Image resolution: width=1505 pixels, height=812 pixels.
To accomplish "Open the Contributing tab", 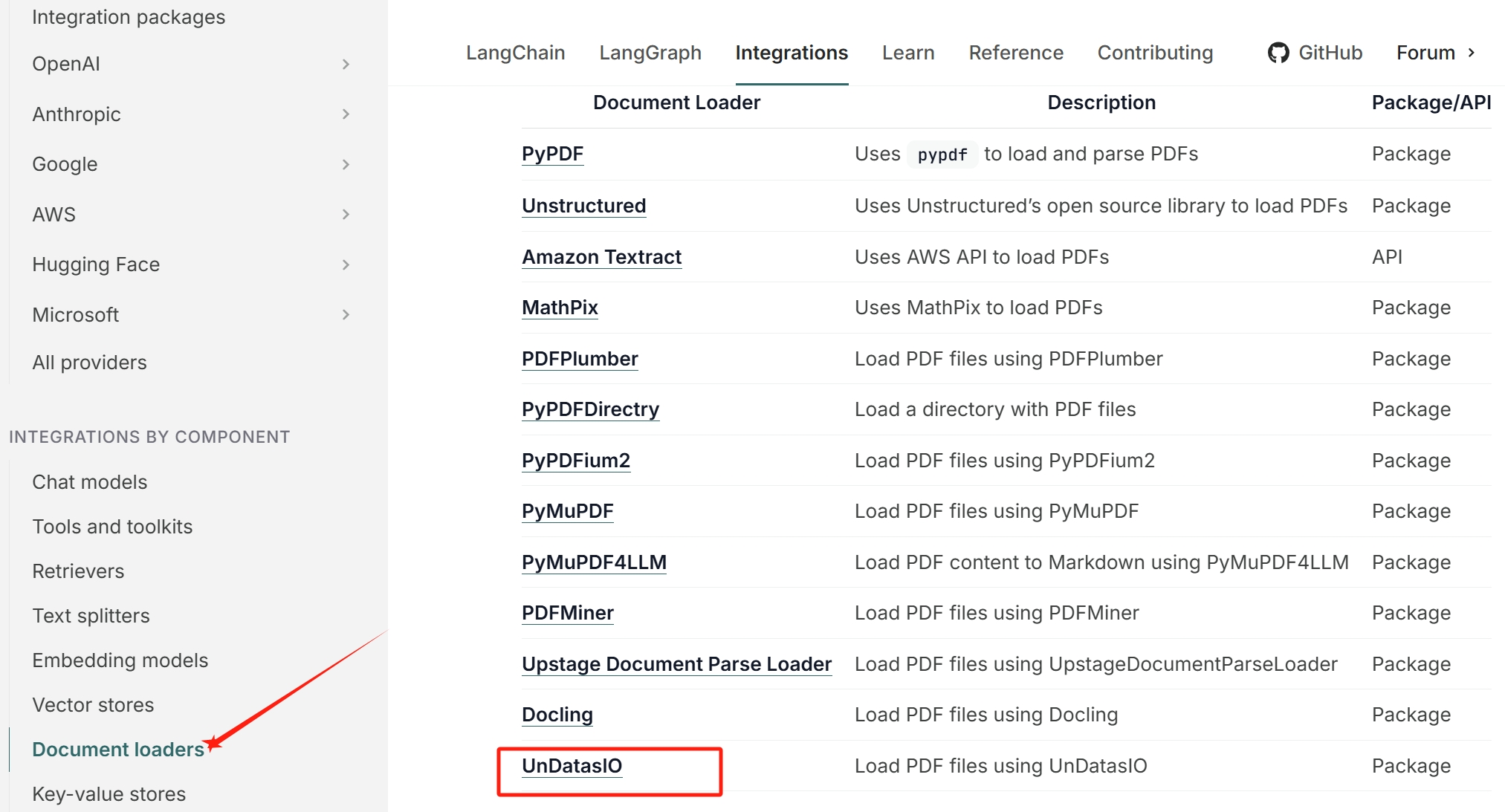I will [1154, 53].
